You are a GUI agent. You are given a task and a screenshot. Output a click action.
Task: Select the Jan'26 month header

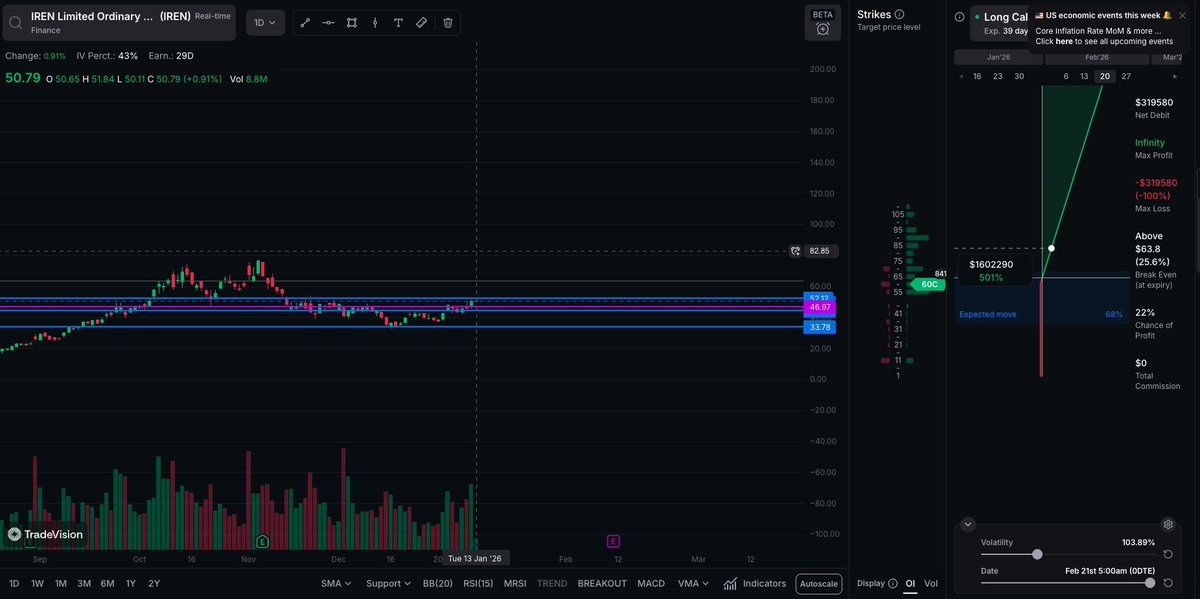(998, 57)
